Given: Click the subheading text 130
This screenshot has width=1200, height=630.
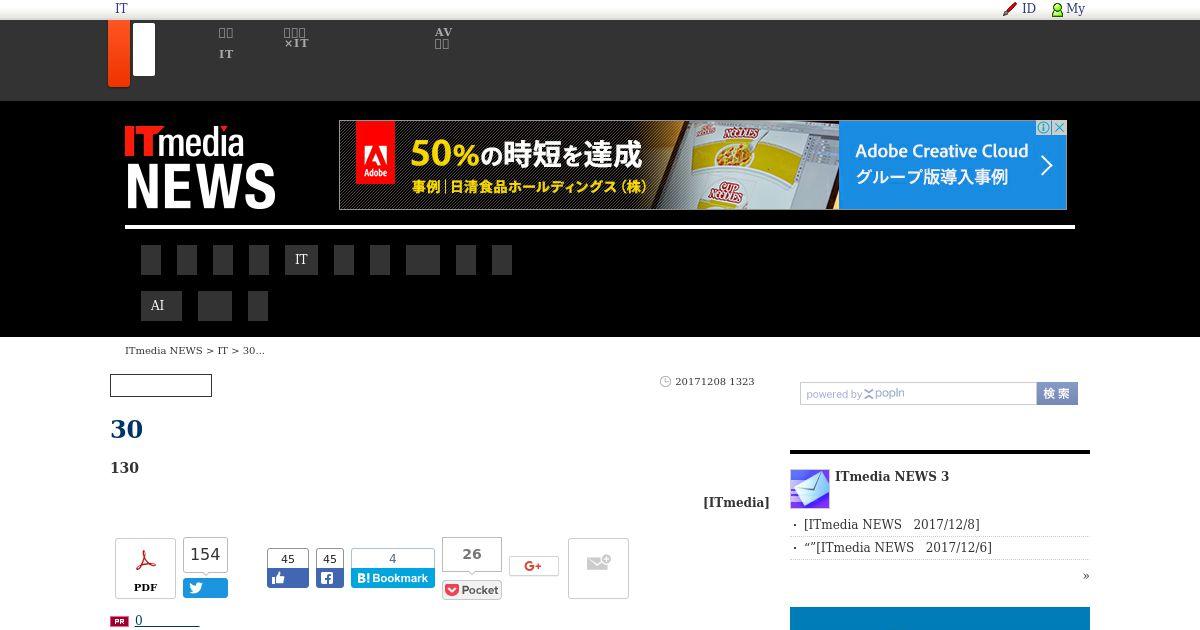Looking at the screenshot, I should click(x=125, y=468).
